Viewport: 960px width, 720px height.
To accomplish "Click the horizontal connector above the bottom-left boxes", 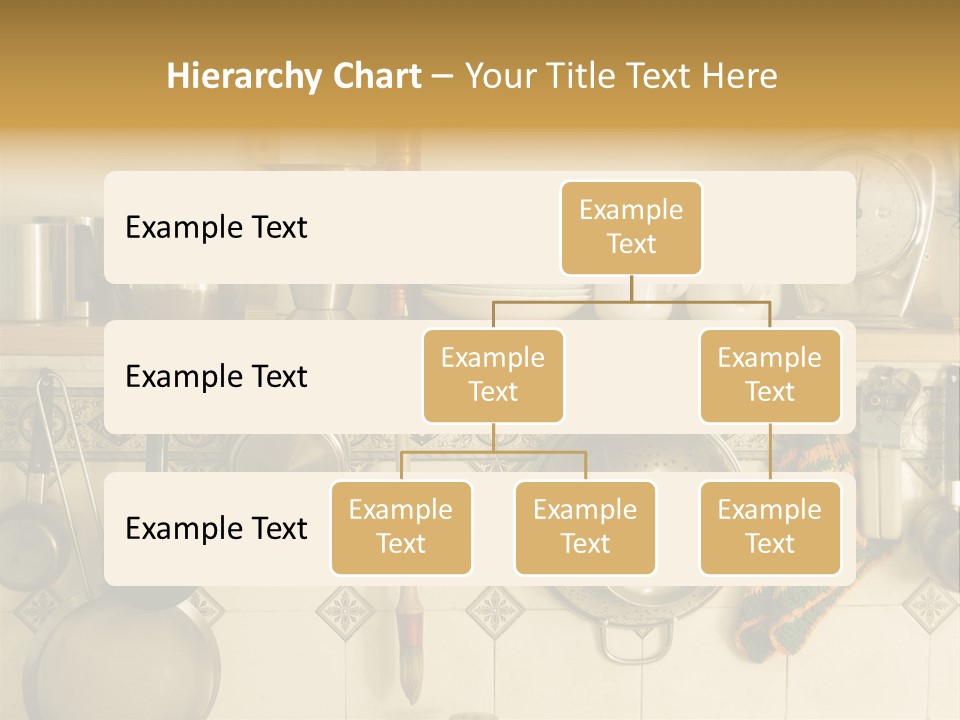I will pyautogui.click(x=493, y=452).
